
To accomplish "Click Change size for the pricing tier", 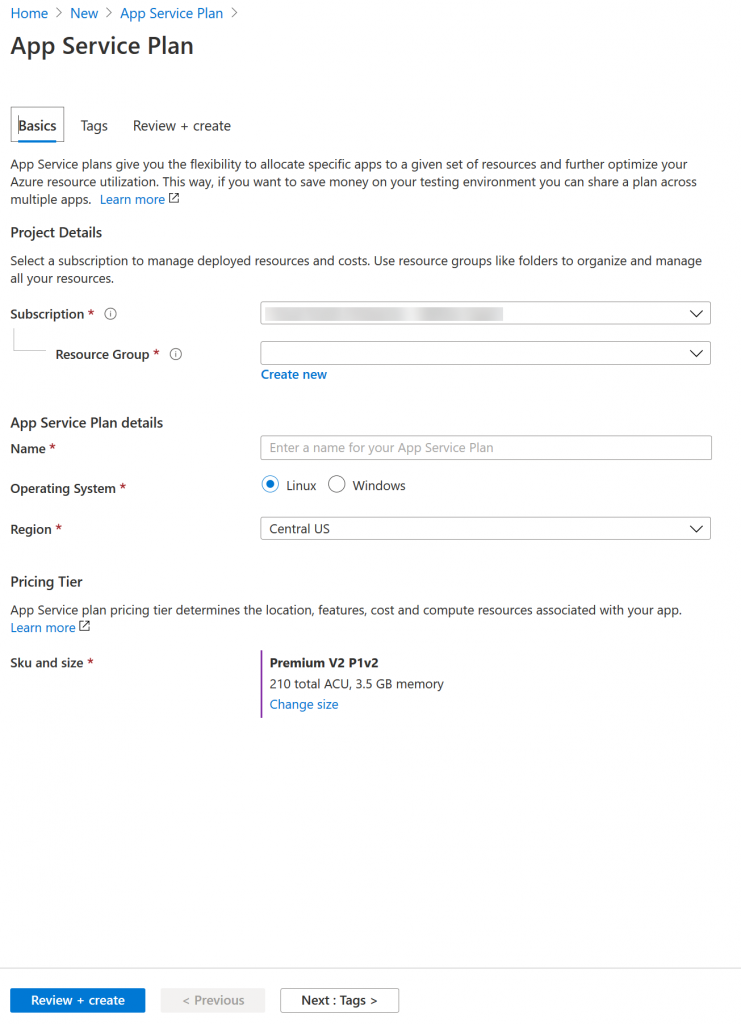I will [303, 704].
